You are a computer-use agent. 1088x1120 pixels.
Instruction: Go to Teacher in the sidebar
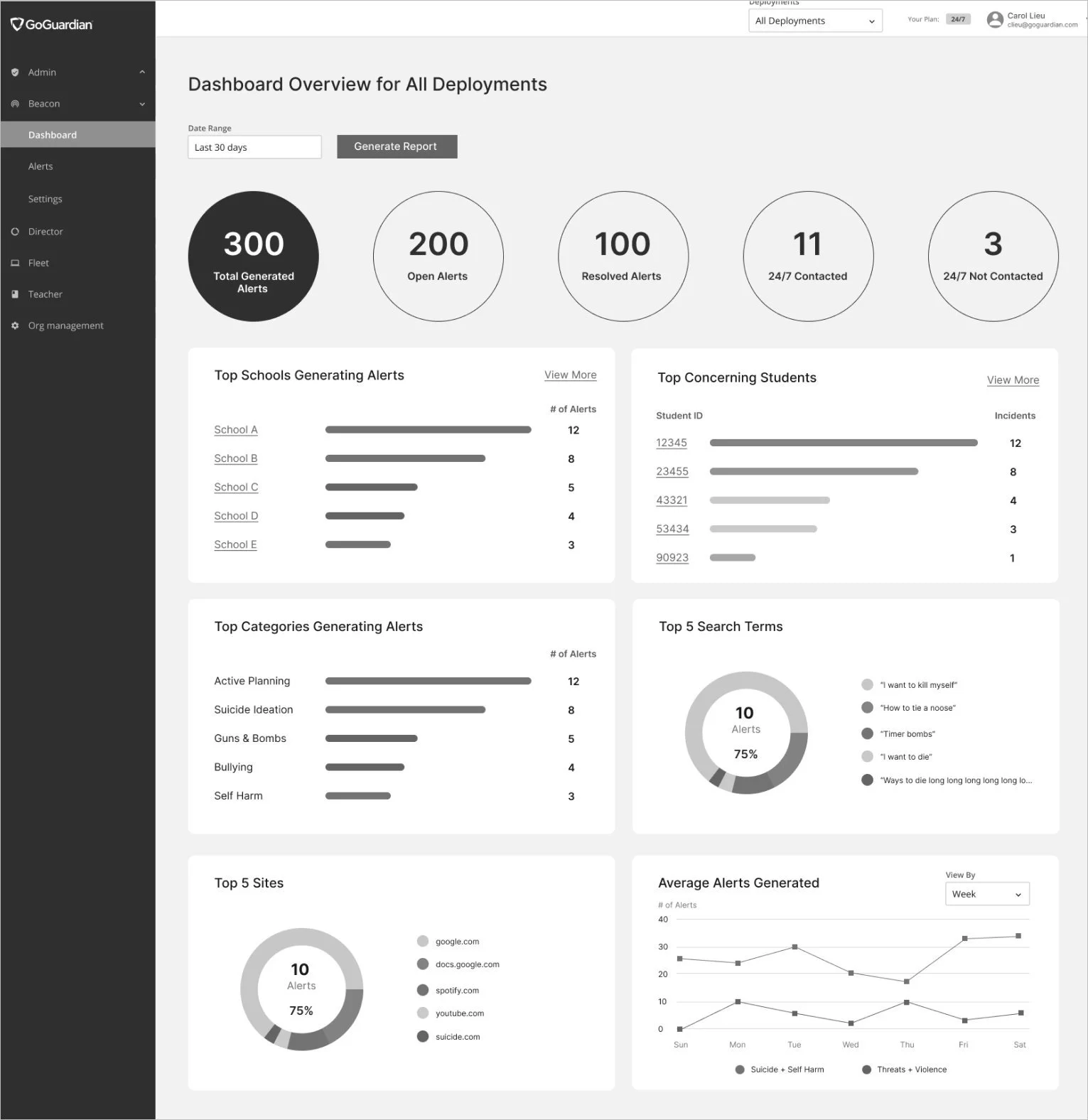[x=45, y=294]
